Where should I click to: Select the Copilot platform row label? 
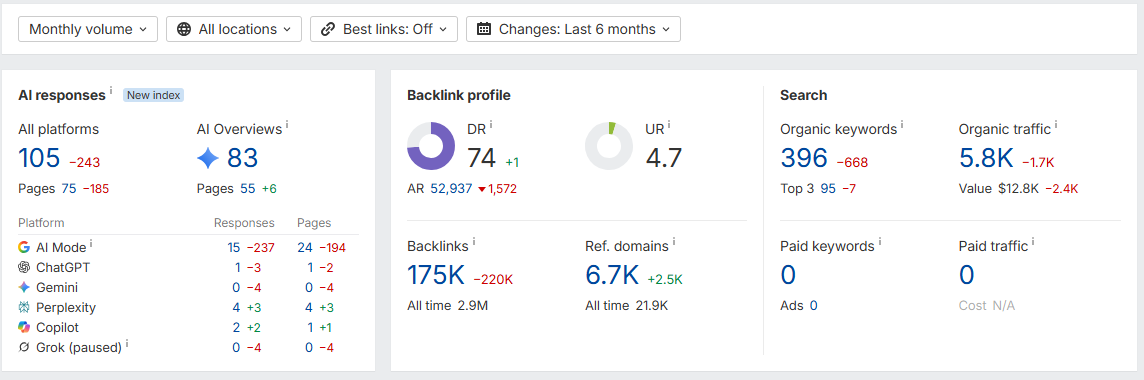coord(58,328)
